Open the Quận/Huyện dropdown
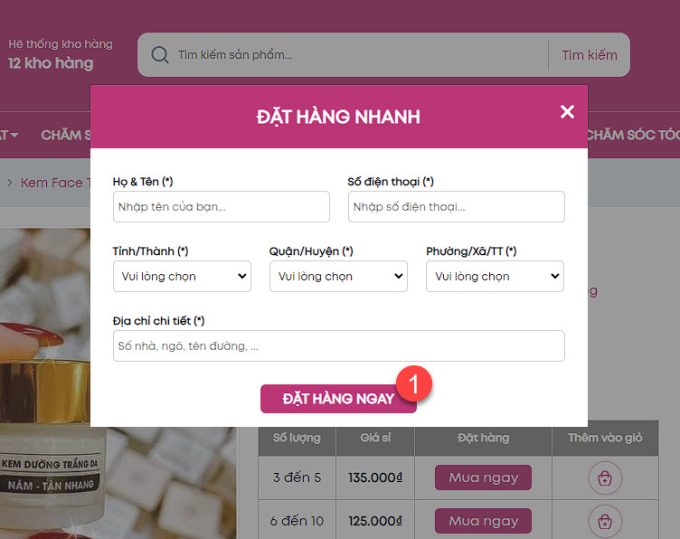This screenshot has width=680, height=539. pyautogui.click(x=338, y=276)
